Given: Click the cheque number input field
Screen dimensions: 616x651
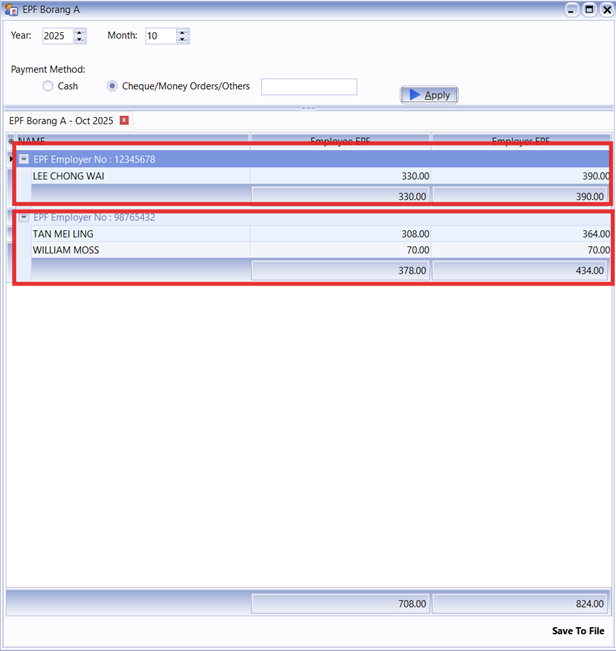Looking at the screenshot, I should click(x=308, y=87).
